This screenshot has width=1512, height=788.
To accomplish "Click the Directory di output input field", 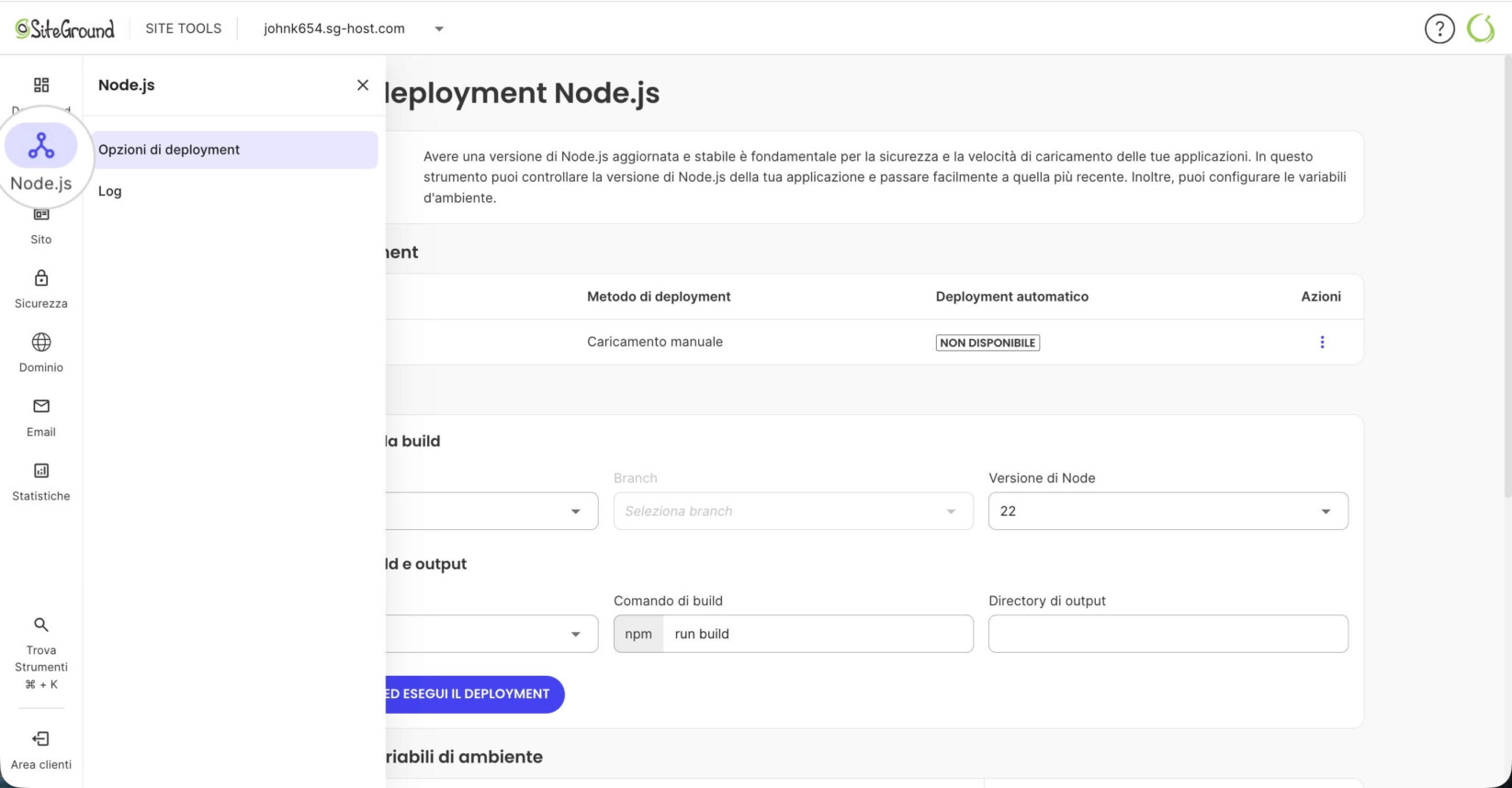I will click(1168, 634).
